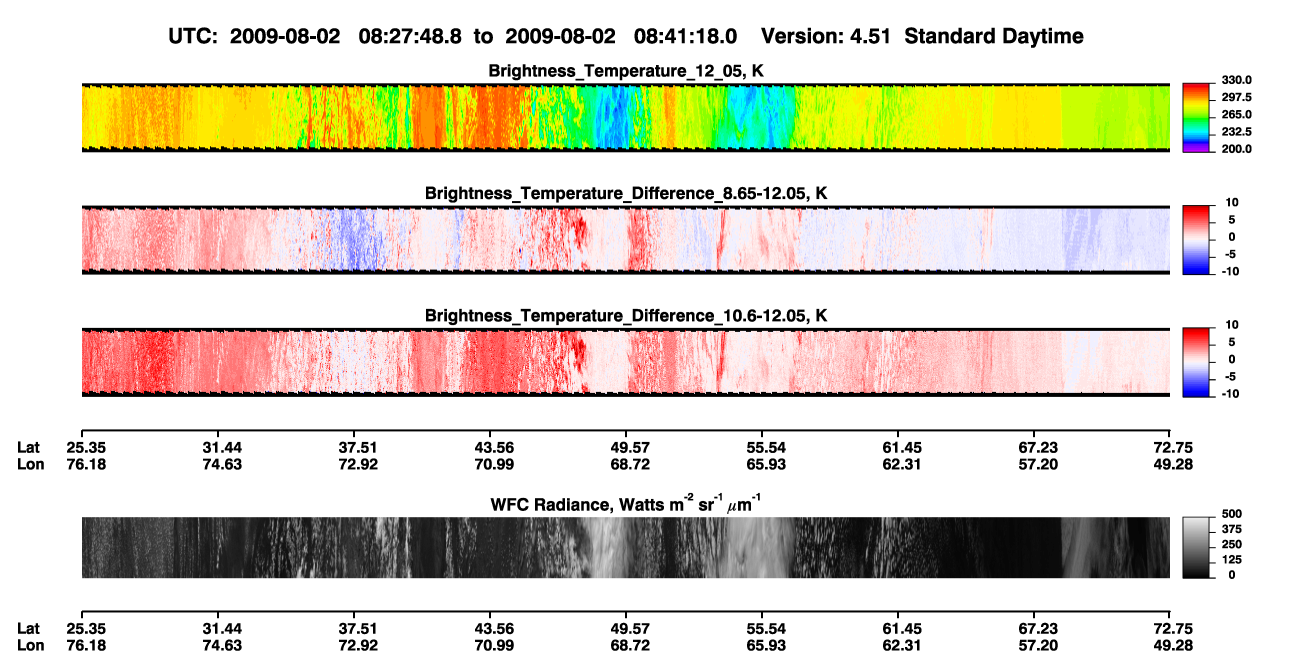Click the red-blue color bar of 8.65-12.05 difference
Screen dimensions: 1300x667
click(1196, 241)
